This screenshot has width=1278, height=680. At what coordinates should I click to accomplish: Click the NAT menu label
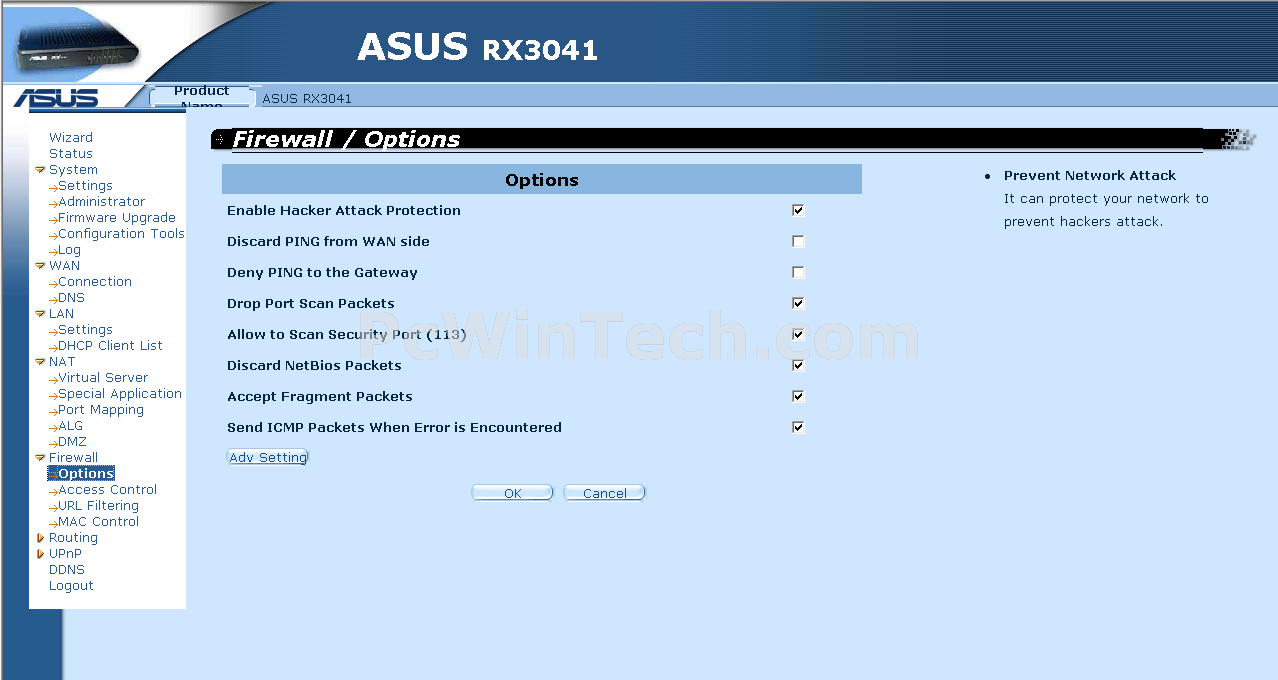click(62, 362)
